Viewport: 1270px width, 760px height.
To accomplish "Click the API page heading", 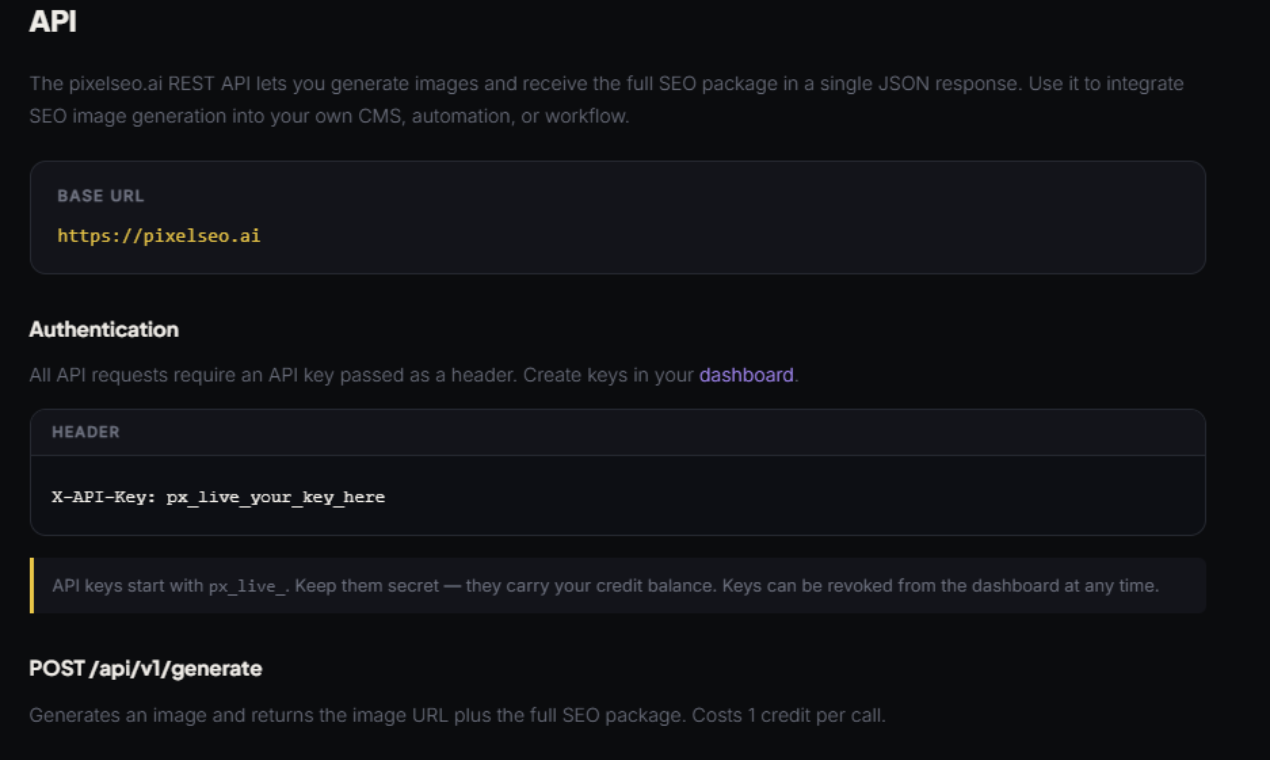I will point(53,22).
